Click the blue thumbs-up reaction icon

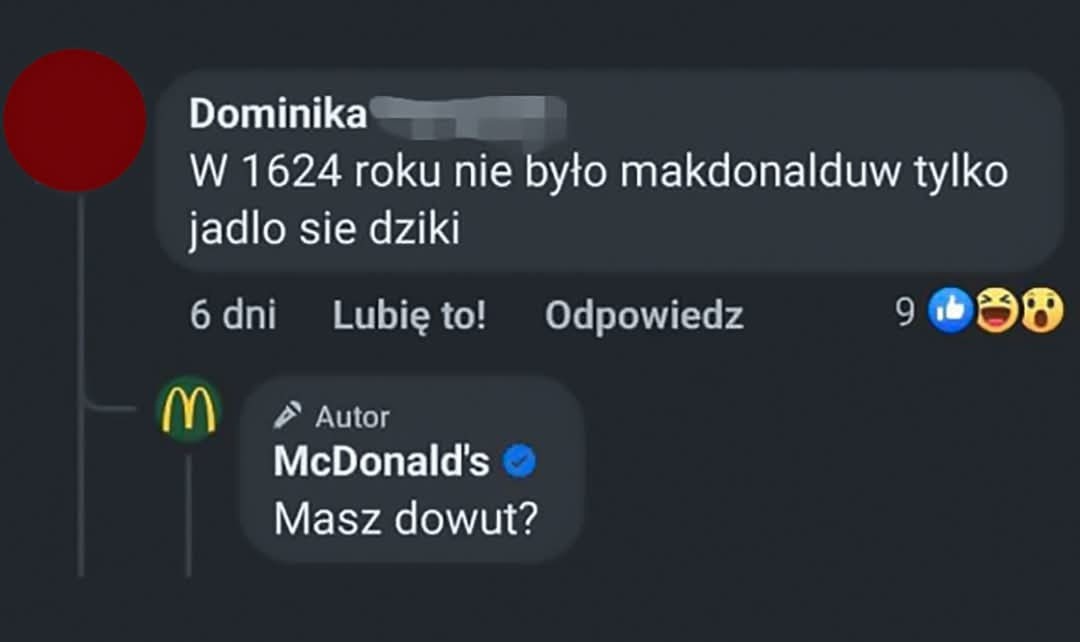point(950,313)
